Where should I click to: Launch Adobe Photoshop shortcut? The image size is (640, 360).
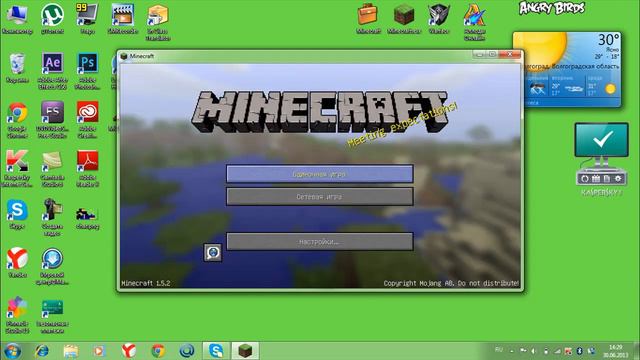[87, 71]
